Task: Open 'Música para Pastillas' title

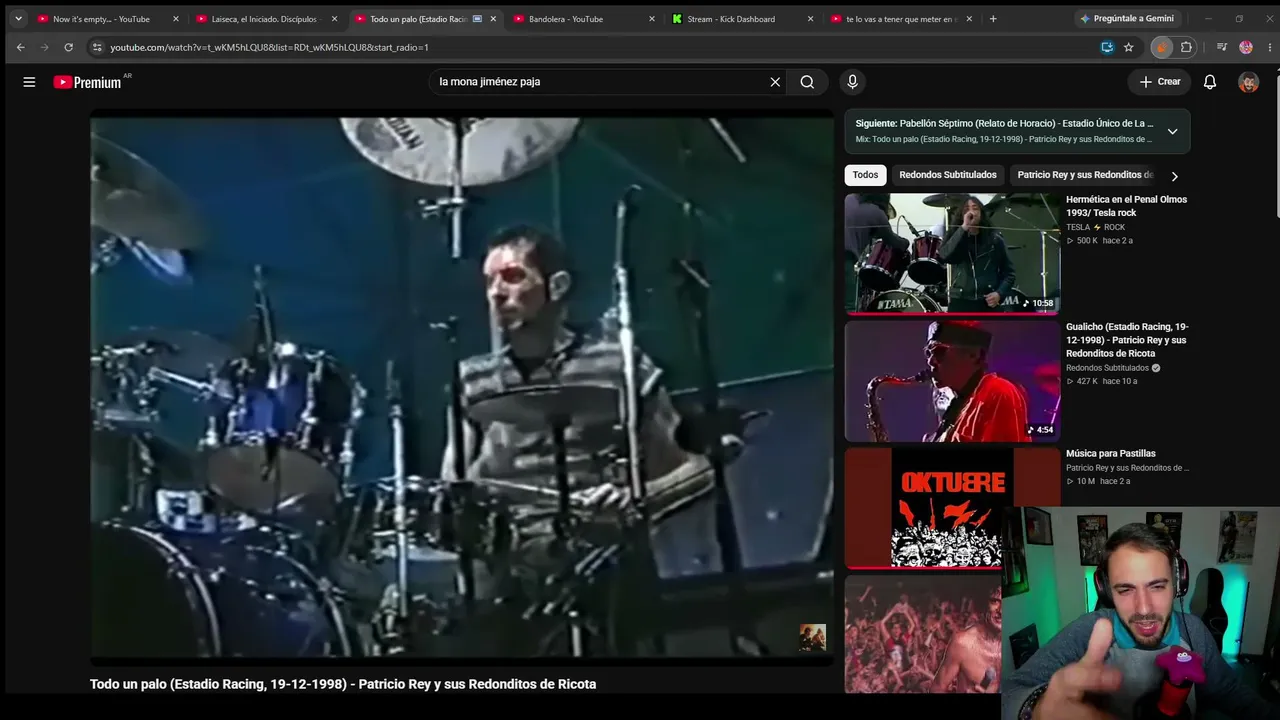Action: tap(1111, 454)
